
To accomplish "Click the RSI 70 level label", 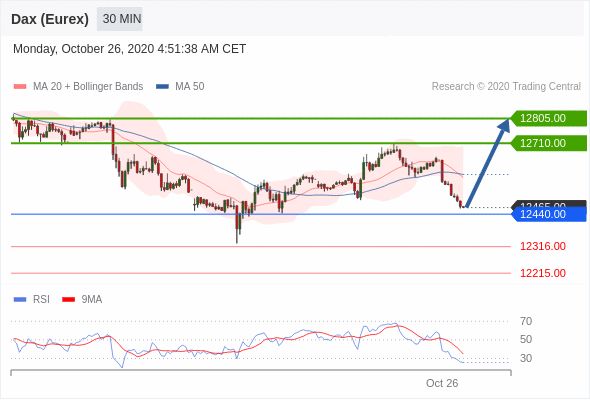I will [x=526, y=321].
